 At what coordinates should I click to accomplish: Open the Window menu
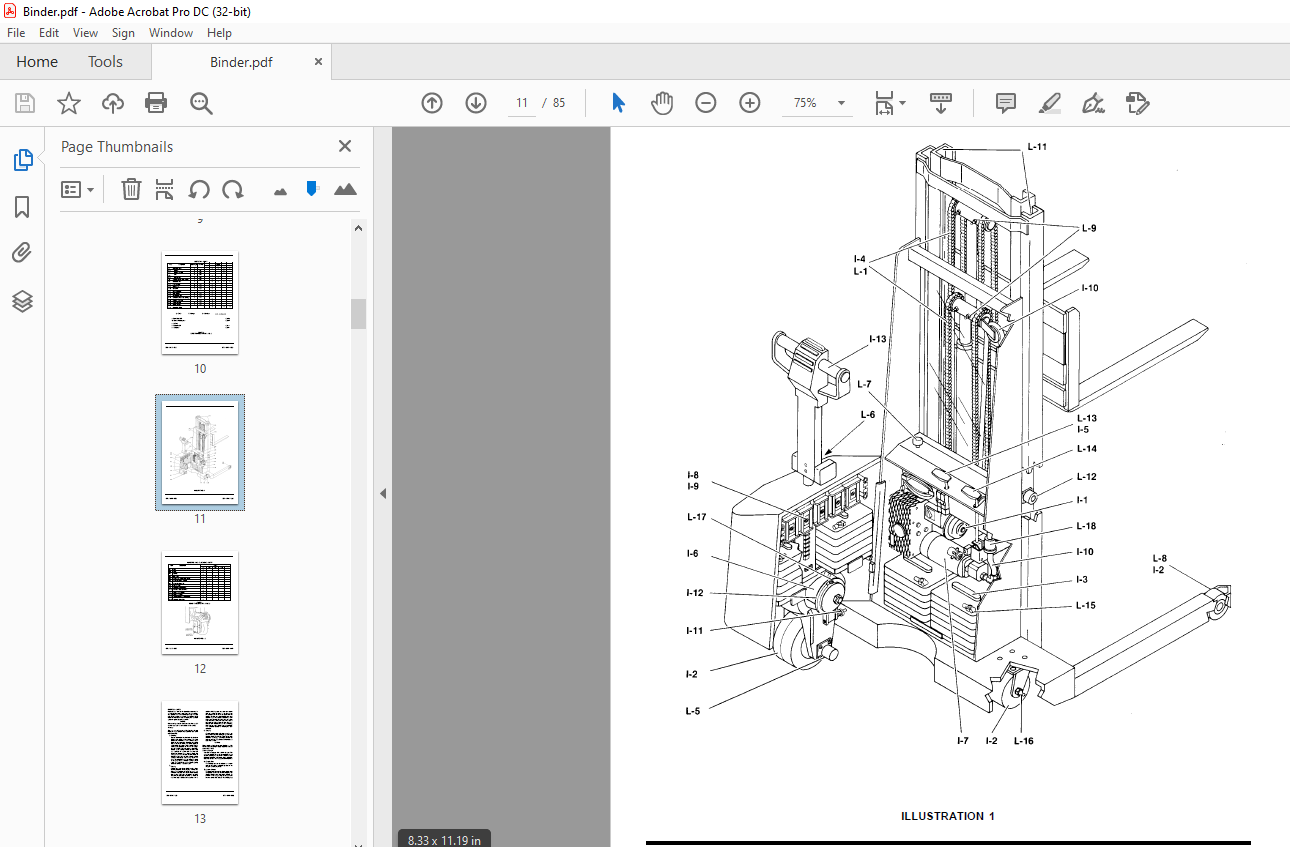point(171,33)
